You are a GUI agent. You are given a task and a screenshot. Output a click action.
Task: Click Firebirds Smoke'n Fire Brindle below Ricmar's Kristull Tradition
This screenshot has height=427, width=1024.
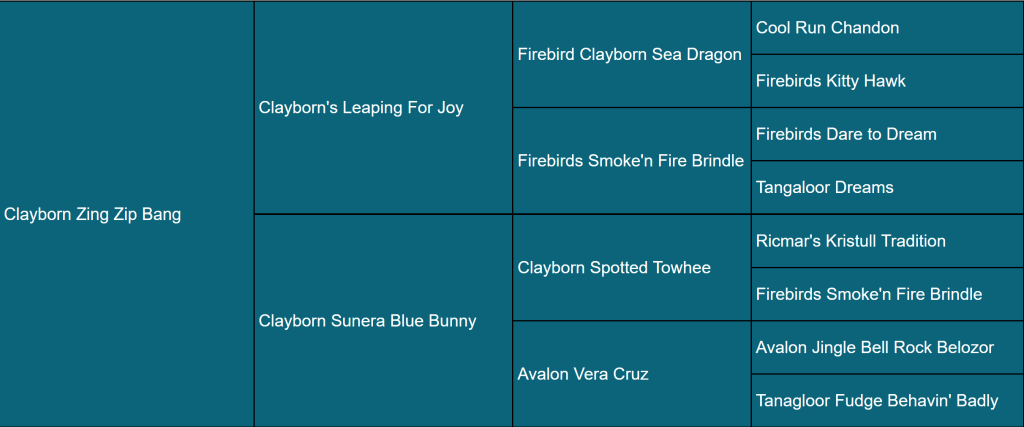[x=869, y=294]
